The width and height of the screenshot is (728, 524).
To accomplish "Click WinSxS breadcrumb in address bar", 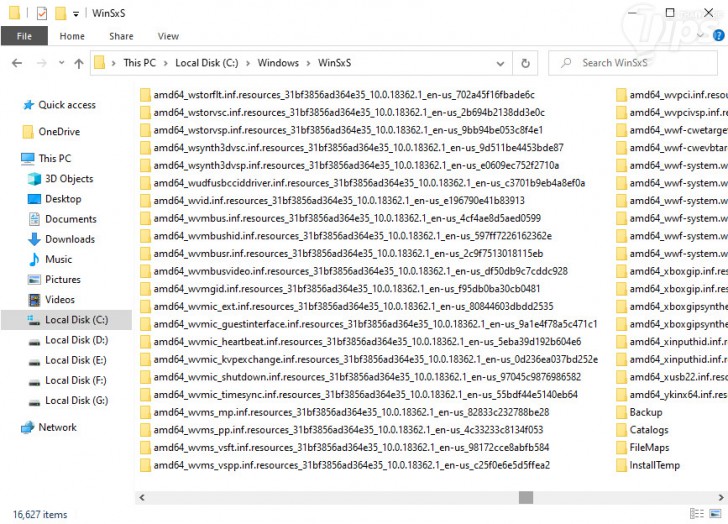I will coord(334,63).
